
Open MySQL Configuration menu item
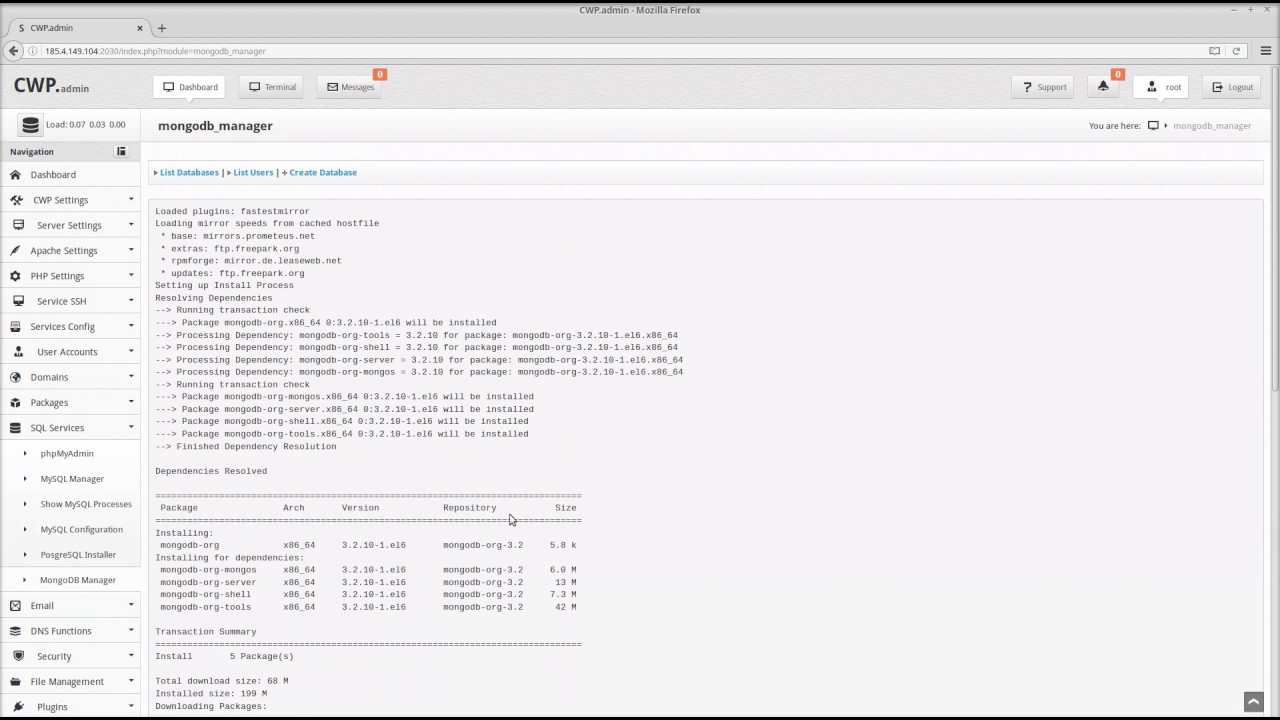(x=82, y=529)
